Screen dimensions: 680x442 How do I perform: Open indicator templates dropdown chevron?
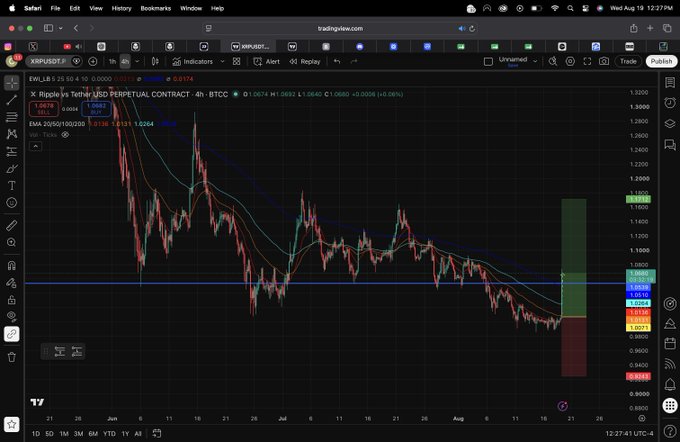(222, 62)
